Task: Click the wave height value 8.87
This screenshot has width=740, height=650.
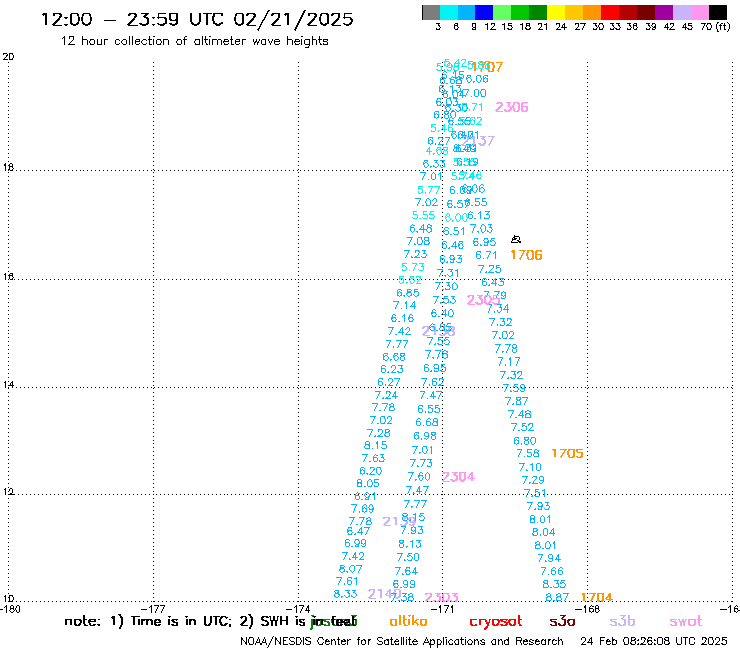Action: click(x=557, y=597)
